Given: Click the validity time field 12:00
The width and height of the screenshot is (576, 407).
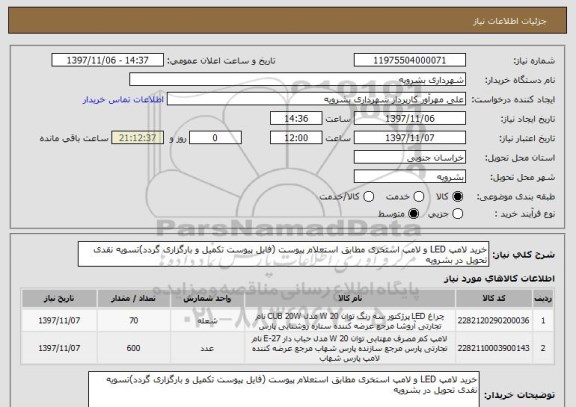Looking at the screenshot, I should (296, 138).
